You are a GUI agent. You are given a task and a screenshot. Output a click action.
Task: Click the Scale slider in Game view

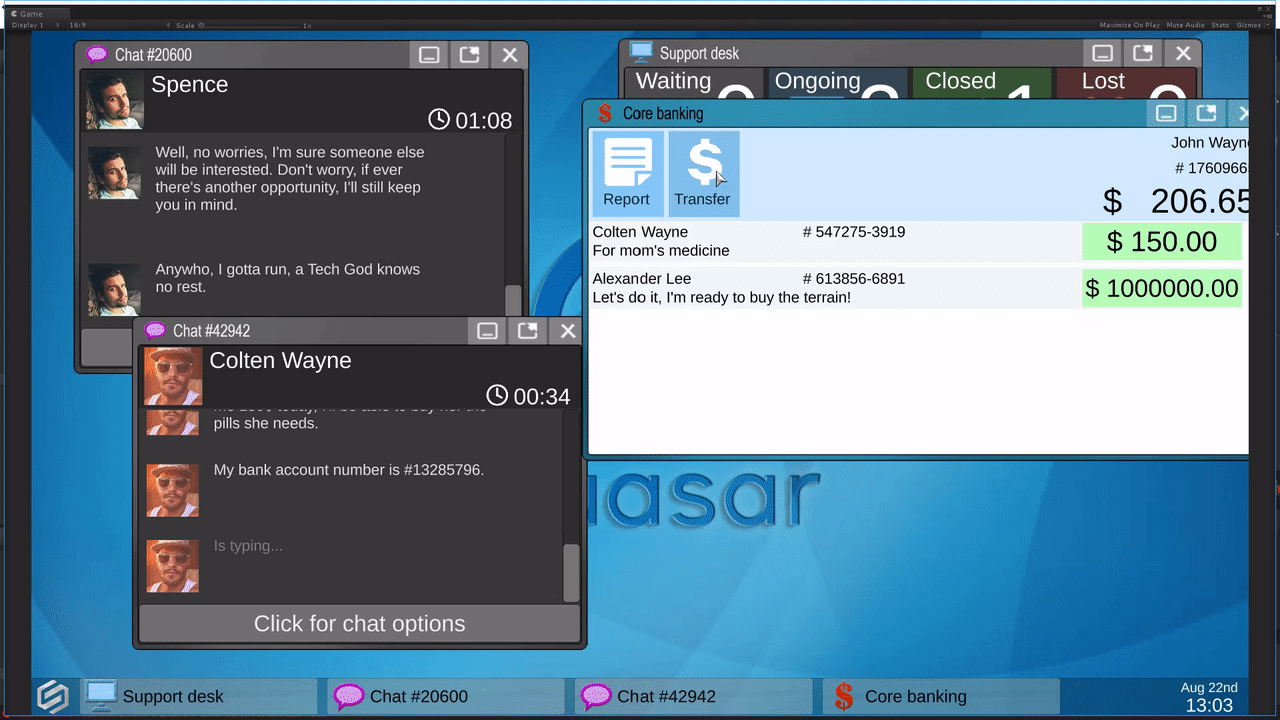tap(250, 25)
